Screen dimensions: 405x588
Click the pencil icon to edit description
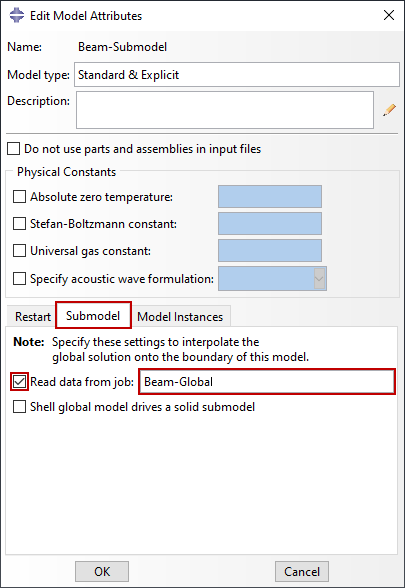pyautogui.click(x=390, y=110)
